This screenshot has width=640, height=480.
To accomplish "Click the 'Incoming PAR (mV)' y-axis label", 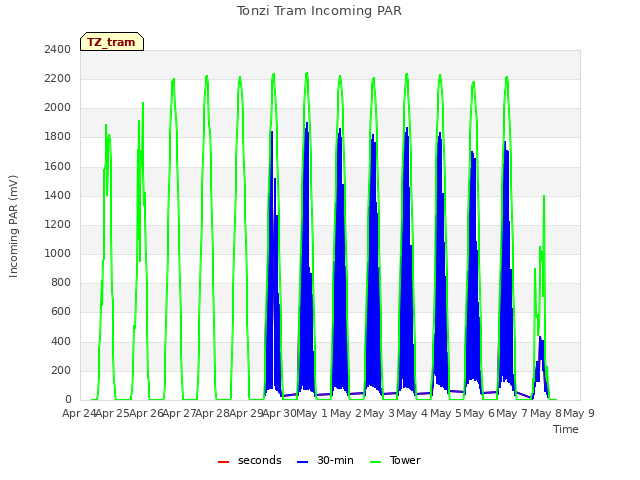I will (x=13, y=227).
